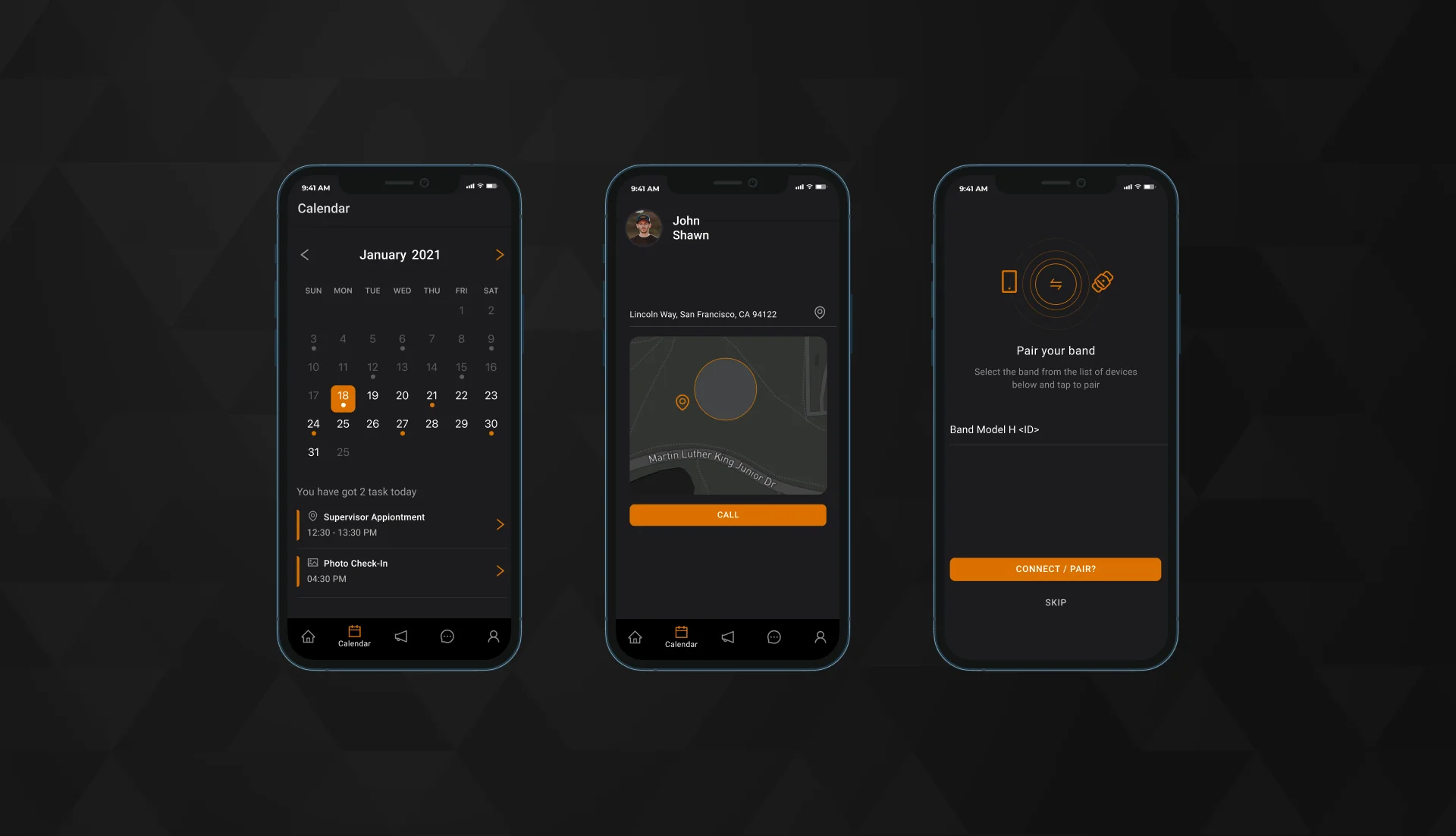Tap the CALL button for John Shawn
1456x836 pixels.
click(x=728, y=515)
